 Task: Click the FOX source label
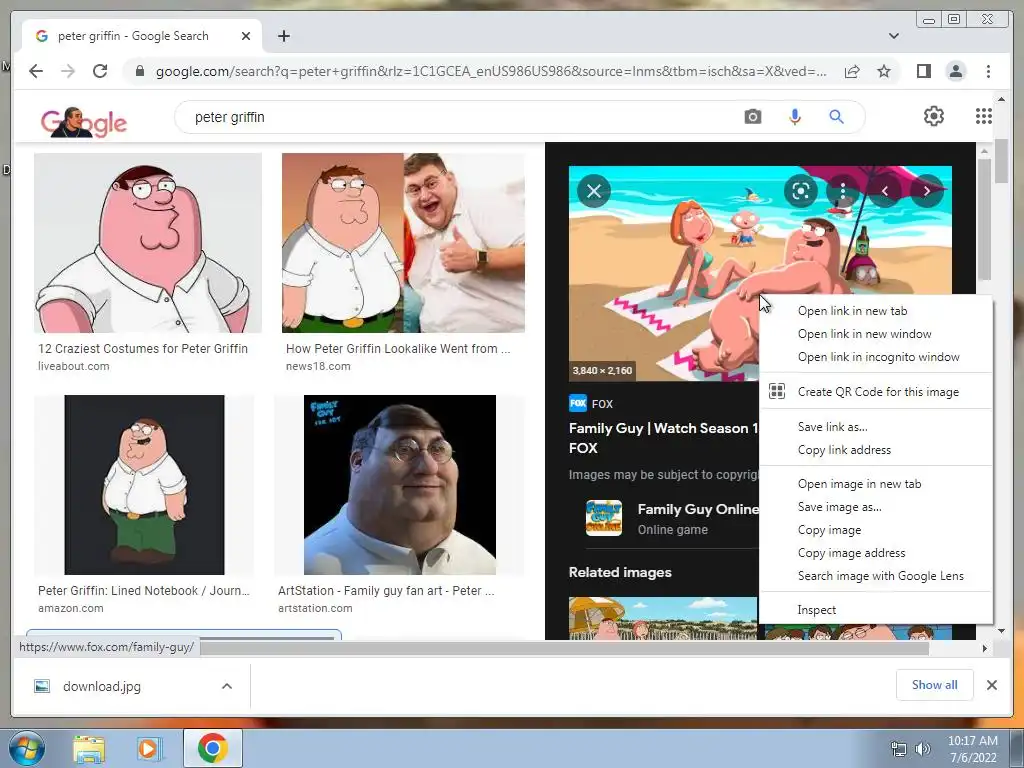(x=591, y=404)
